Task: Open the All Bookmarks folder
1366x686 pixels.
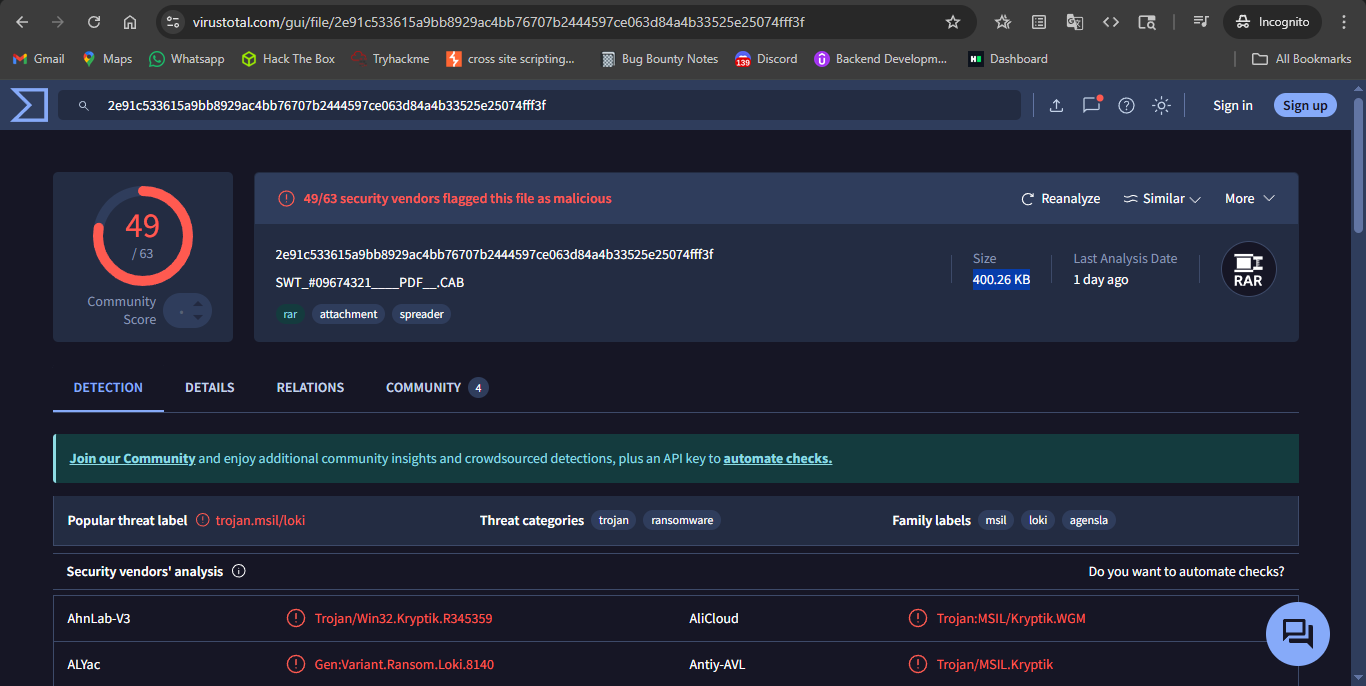Action: tap(1302, 59)
